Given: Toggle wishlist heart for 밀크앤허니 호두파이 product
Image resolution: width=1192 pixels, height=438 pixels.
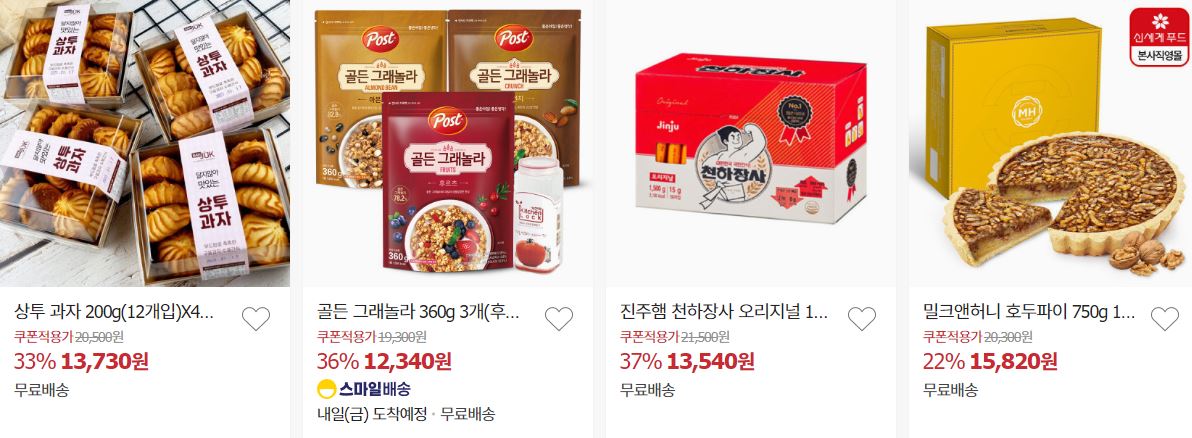Looking at the screenshot, I should click(1164, 318).
